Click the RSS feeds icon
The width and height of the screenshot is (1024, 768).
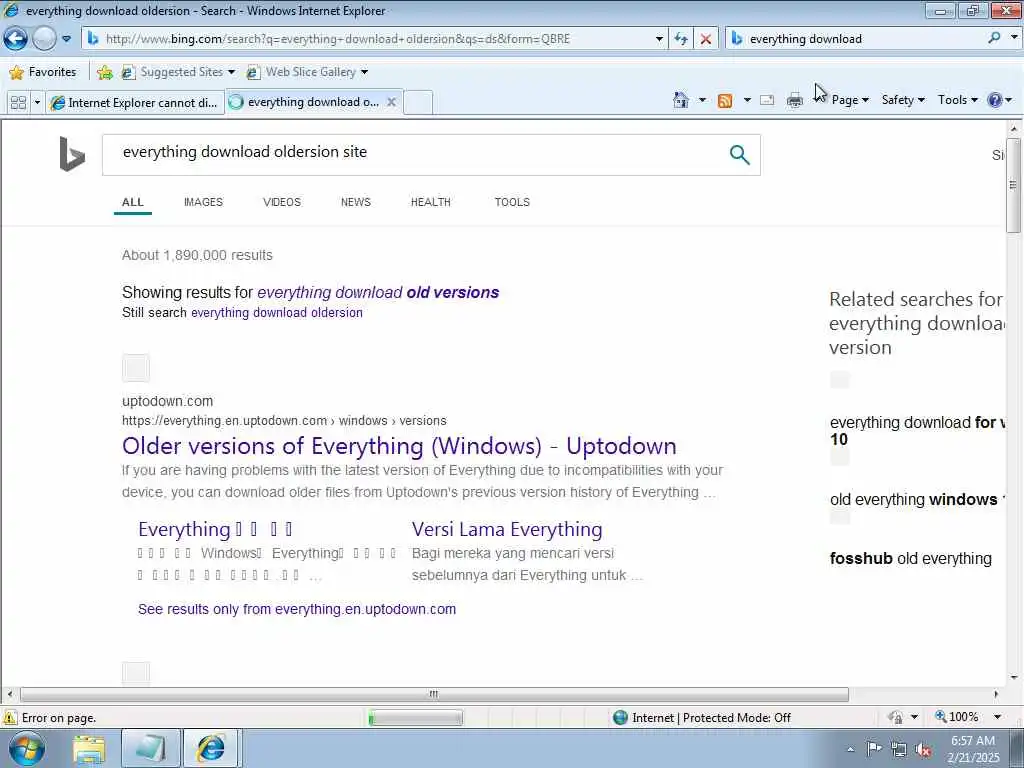[725, 101]
